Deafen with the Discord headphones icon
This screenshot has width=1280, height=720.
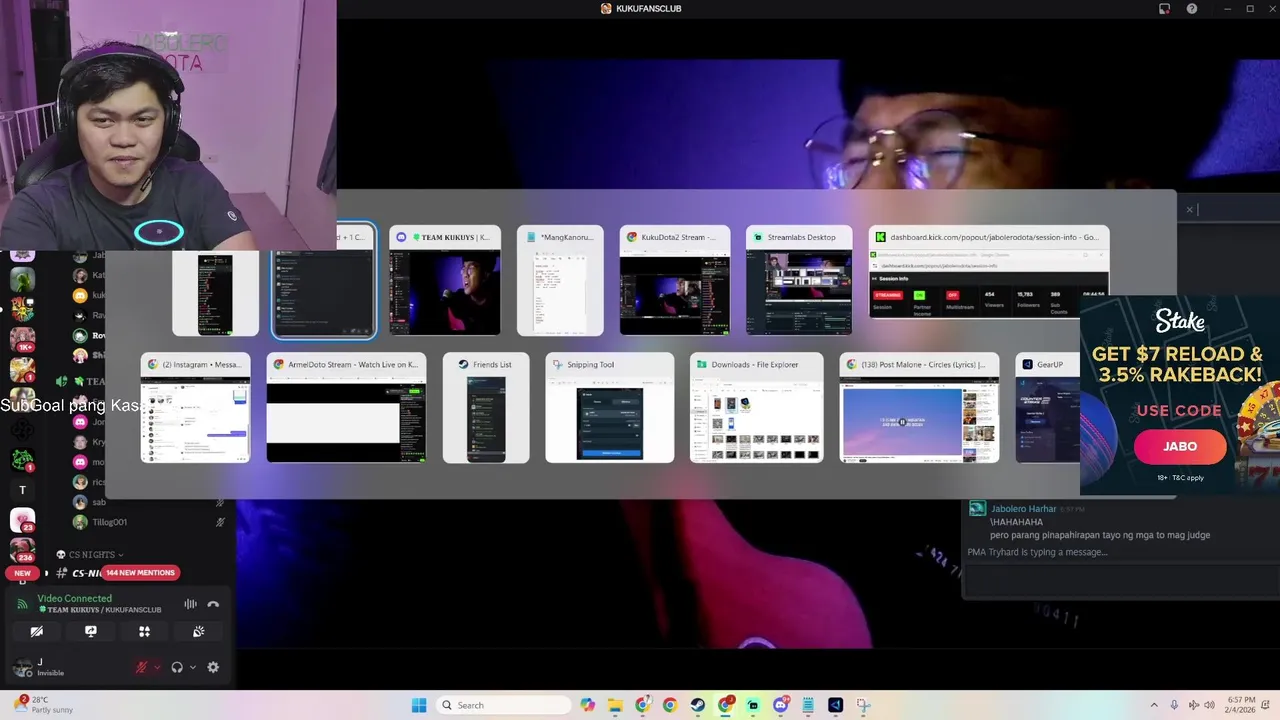[177, 667]
